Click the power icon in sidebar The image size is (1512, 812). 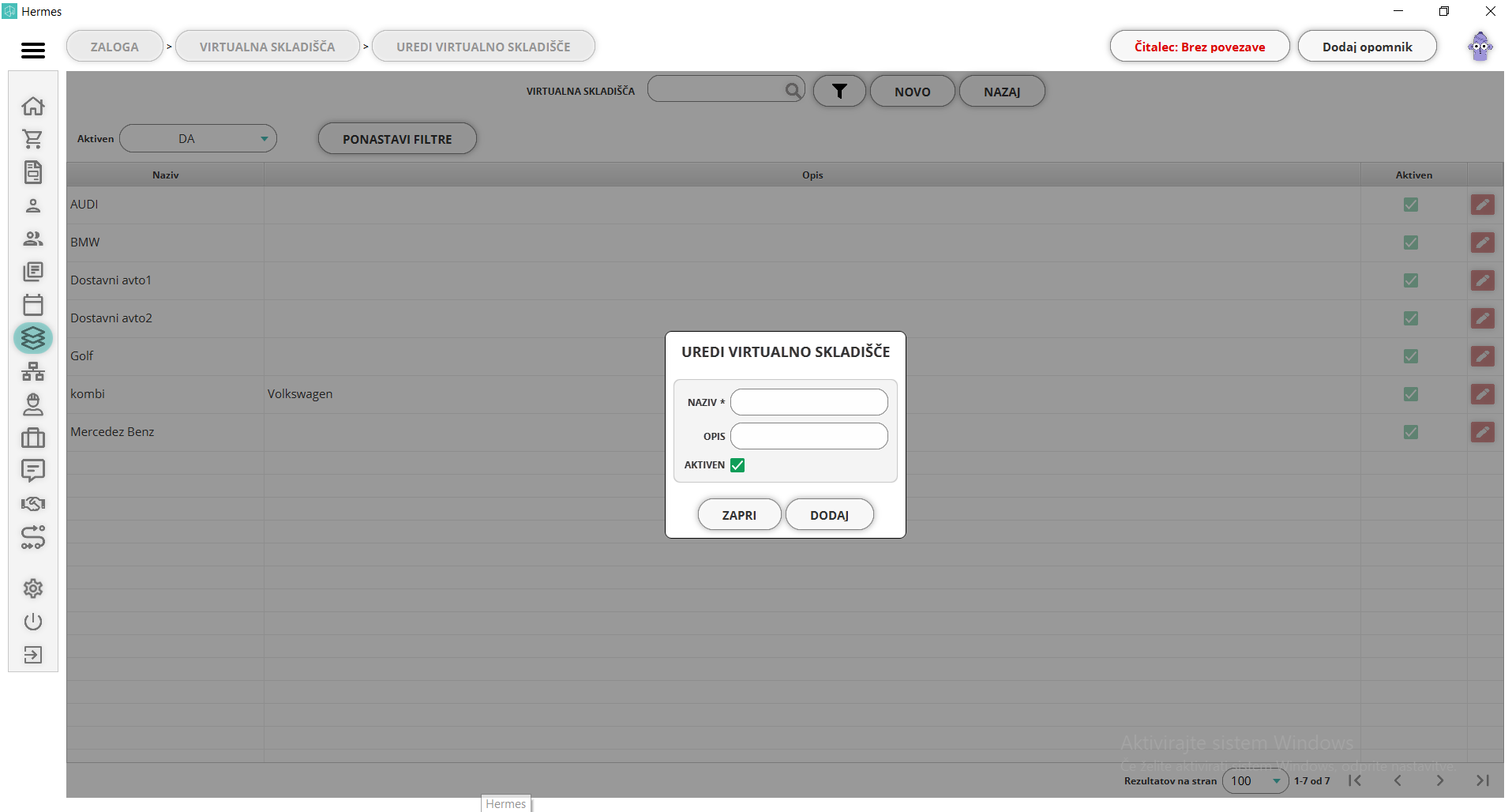[33, 622]
